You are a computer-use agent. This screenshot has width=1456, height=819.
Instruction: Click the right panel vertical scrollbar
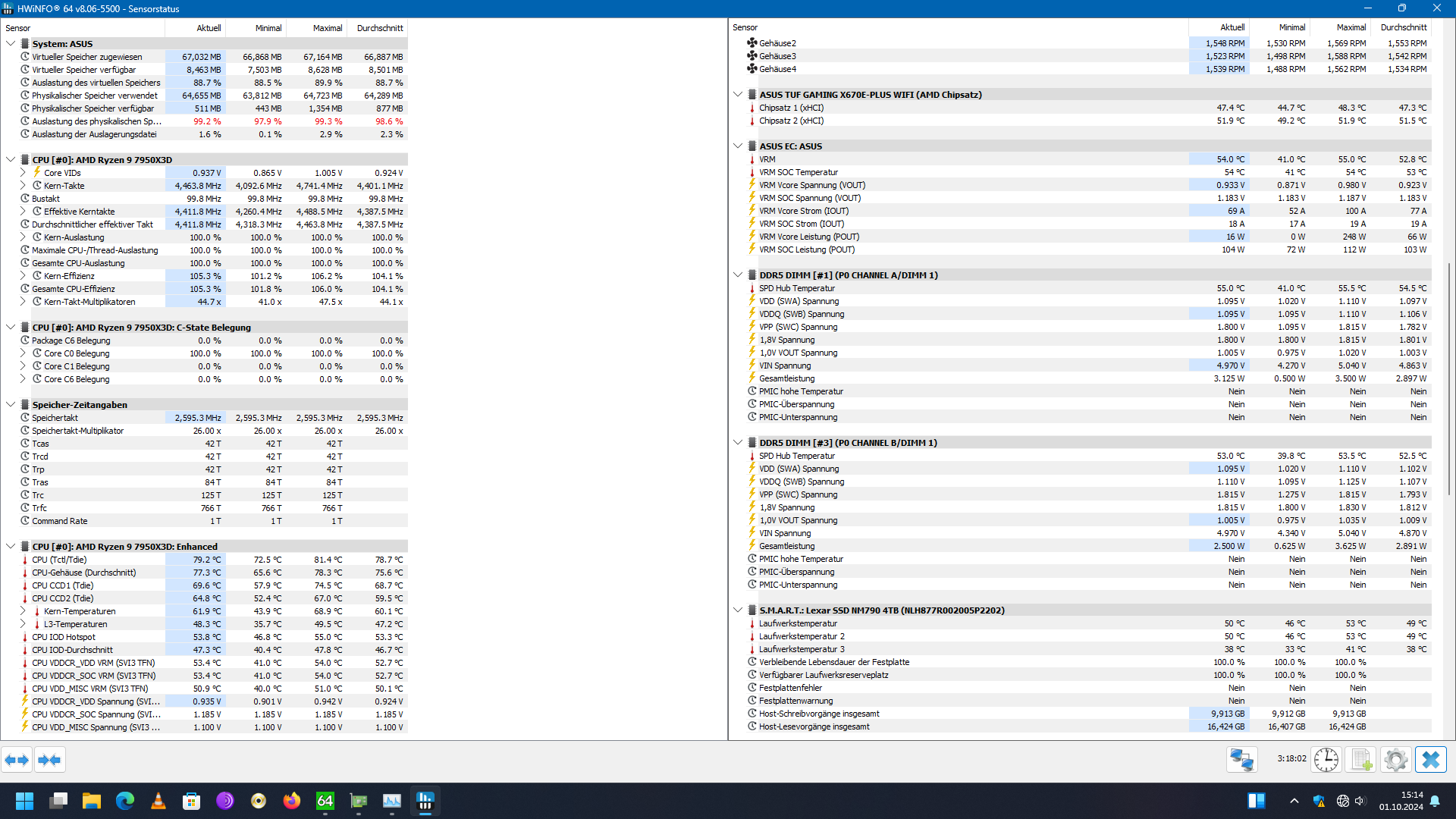click(1449, 379)
